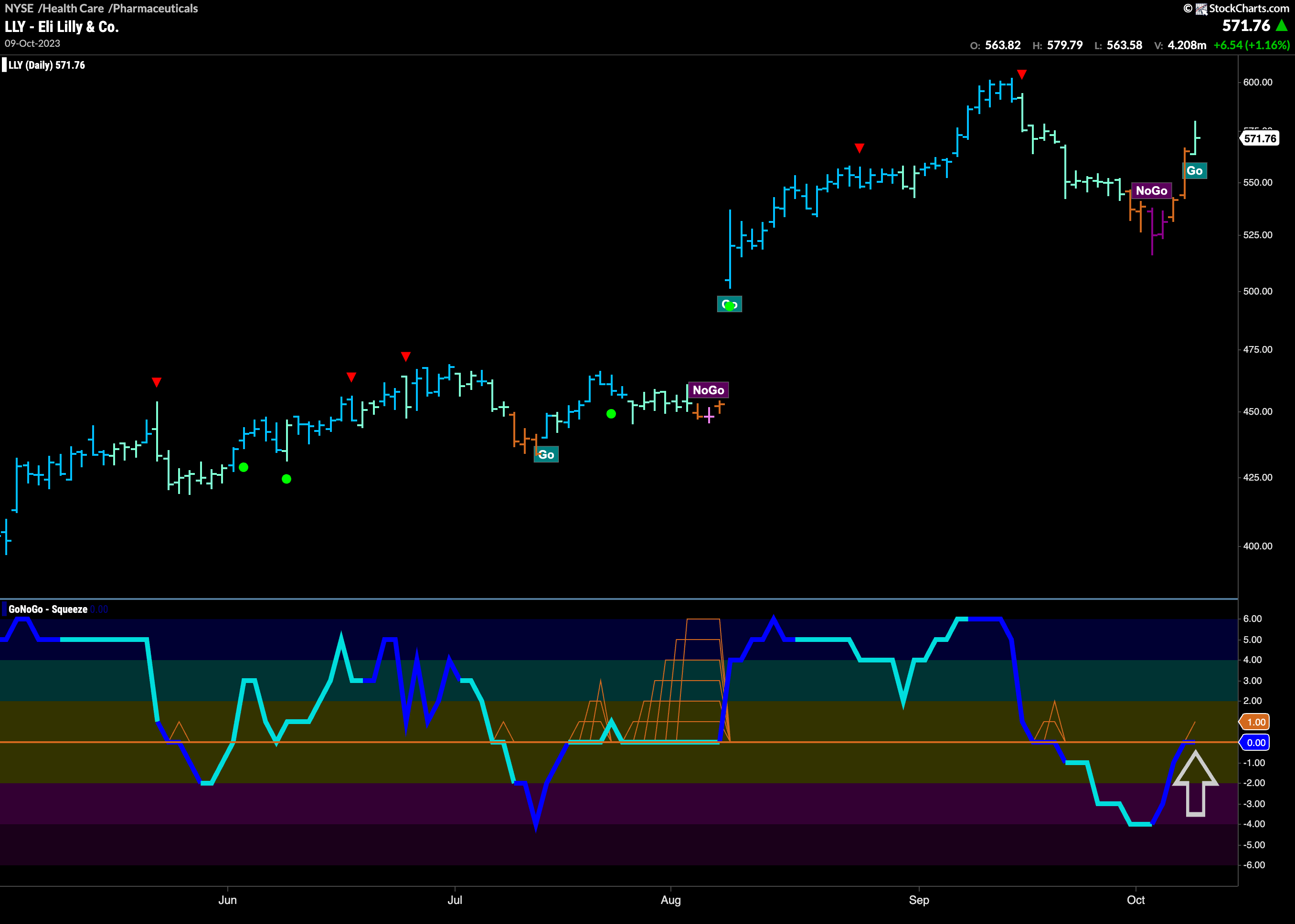Click the green up-arrow beside price 571.76

pyautogui.click(x=1281, y=26)
